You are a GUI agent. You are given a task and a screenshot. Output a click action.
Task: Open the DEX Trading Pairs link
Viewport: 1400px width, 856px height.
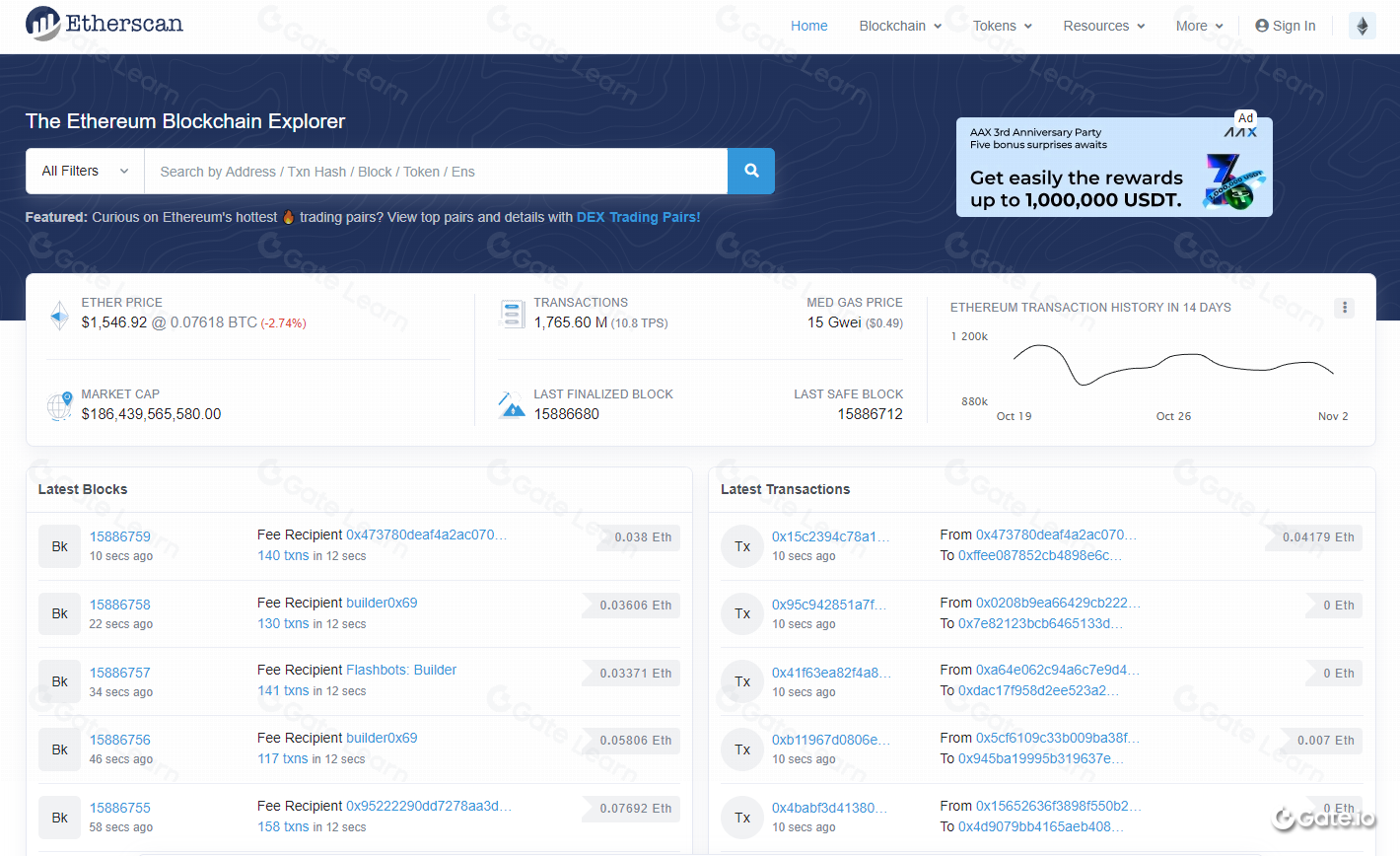pos(638,216)
